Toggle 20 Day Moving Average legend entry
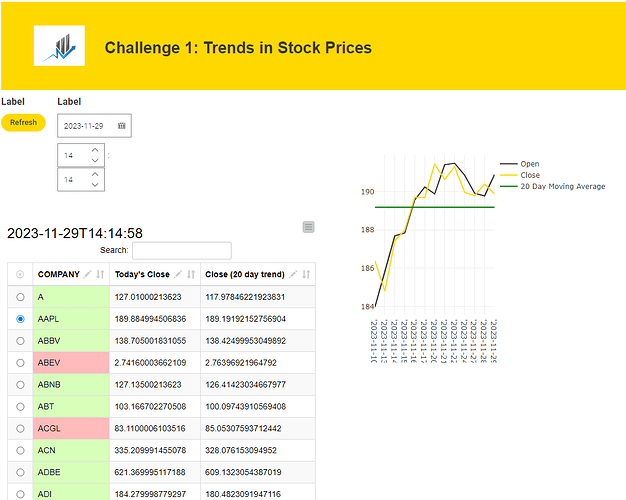This screenshot has width=626, height=500. [x=553, y=186]
